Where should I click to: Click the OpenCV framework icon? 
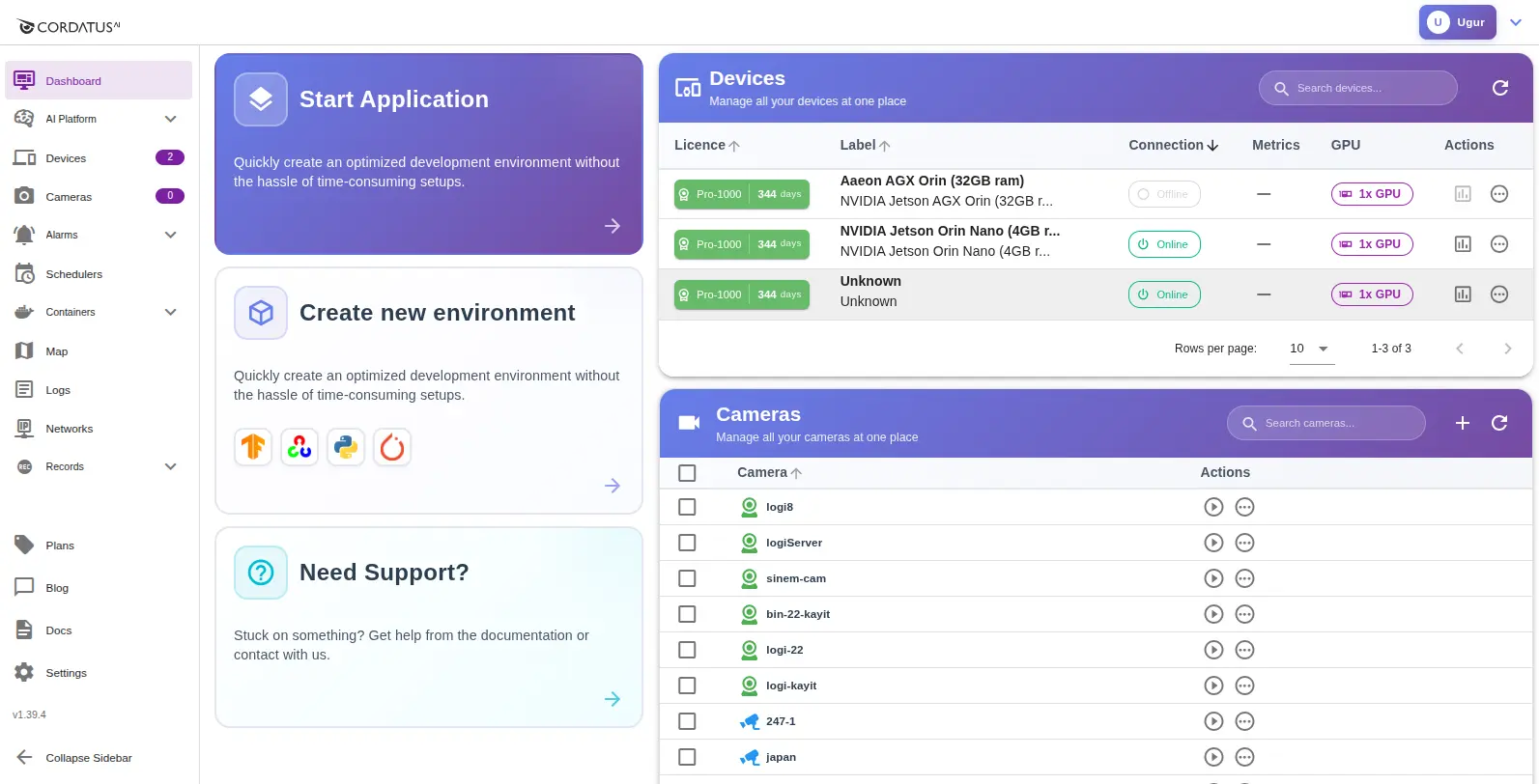click(299, 447)
